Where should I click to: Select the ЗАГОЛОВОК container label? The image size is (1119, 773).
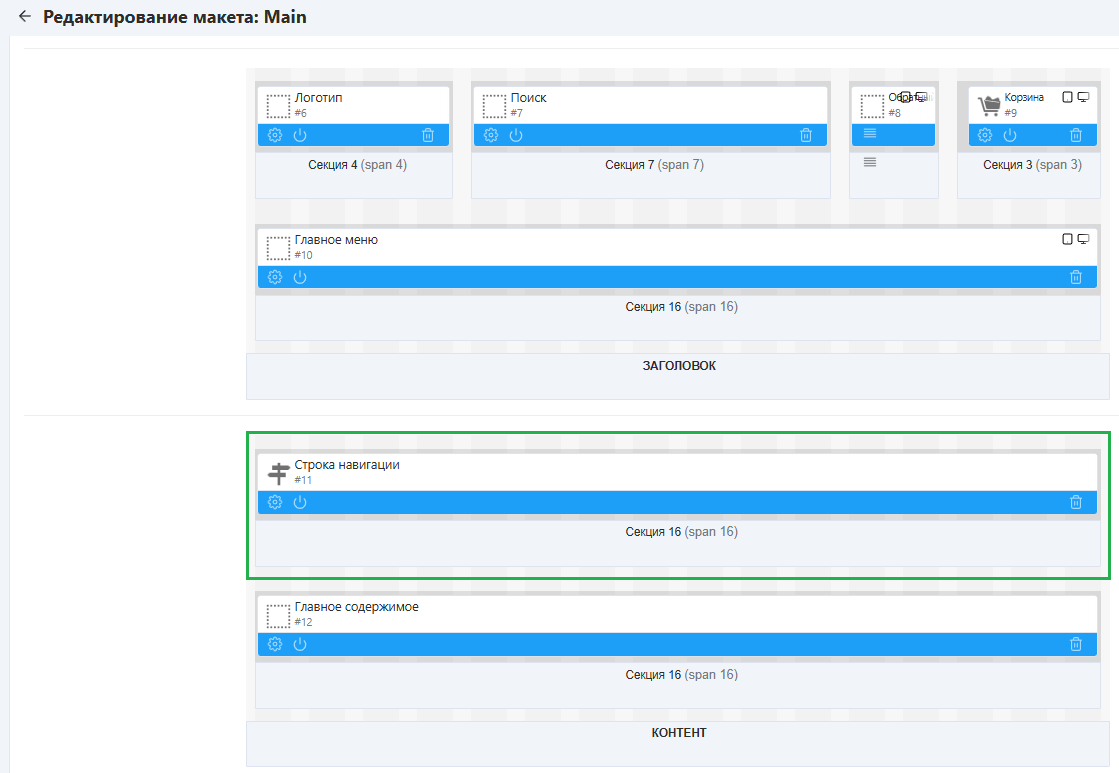[679, 366]
